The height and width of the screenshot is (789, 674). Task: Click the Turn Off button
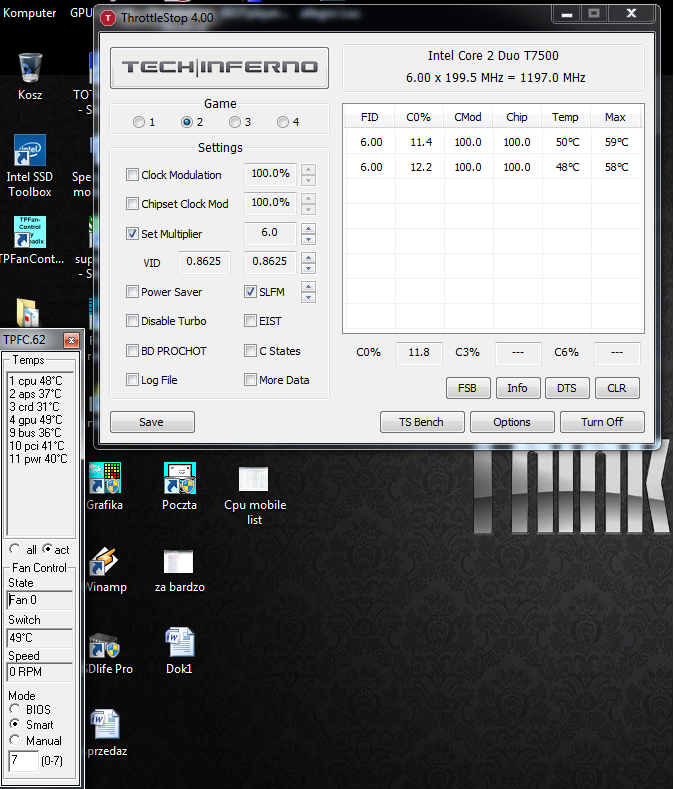tap(602, 422)
